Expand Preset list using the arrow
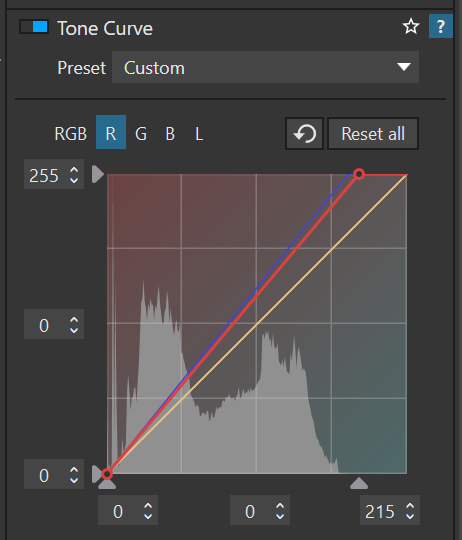The width and height of the screenshot is (462, 540). click(x=403, y=67)
